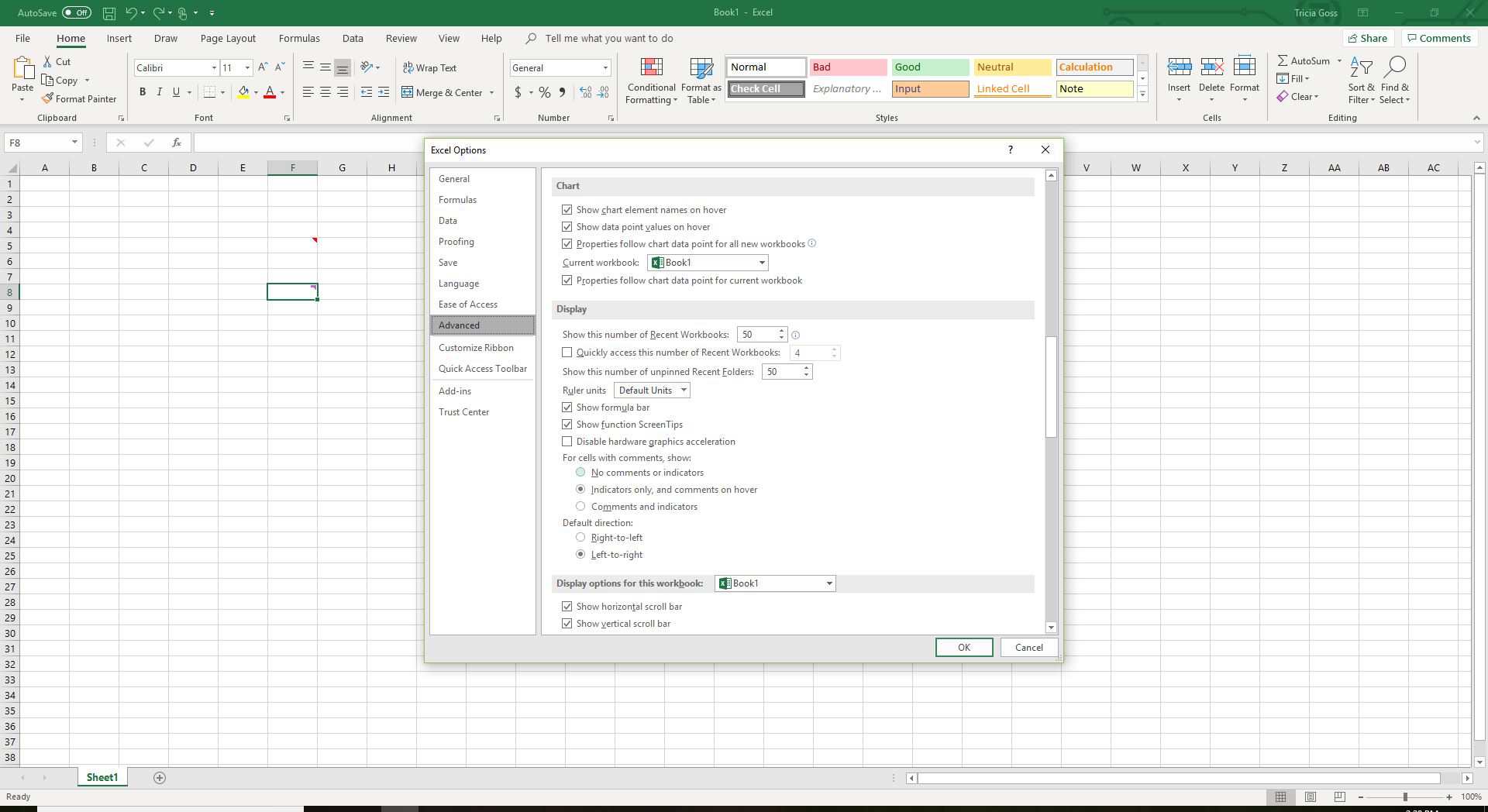Open Current workbook Book1 dropdown
Viewport: 1488px width, 812px height.
[x=708, y=263]
